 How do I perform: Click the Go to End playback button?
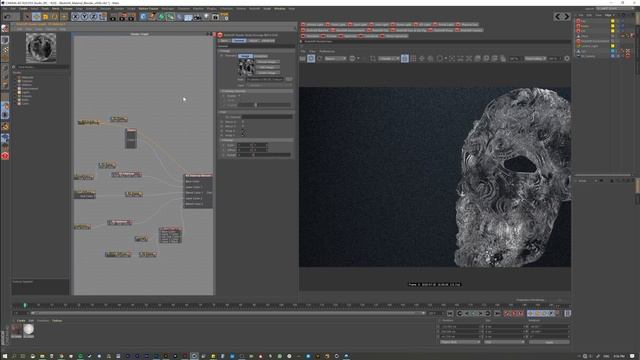[497, 313]
